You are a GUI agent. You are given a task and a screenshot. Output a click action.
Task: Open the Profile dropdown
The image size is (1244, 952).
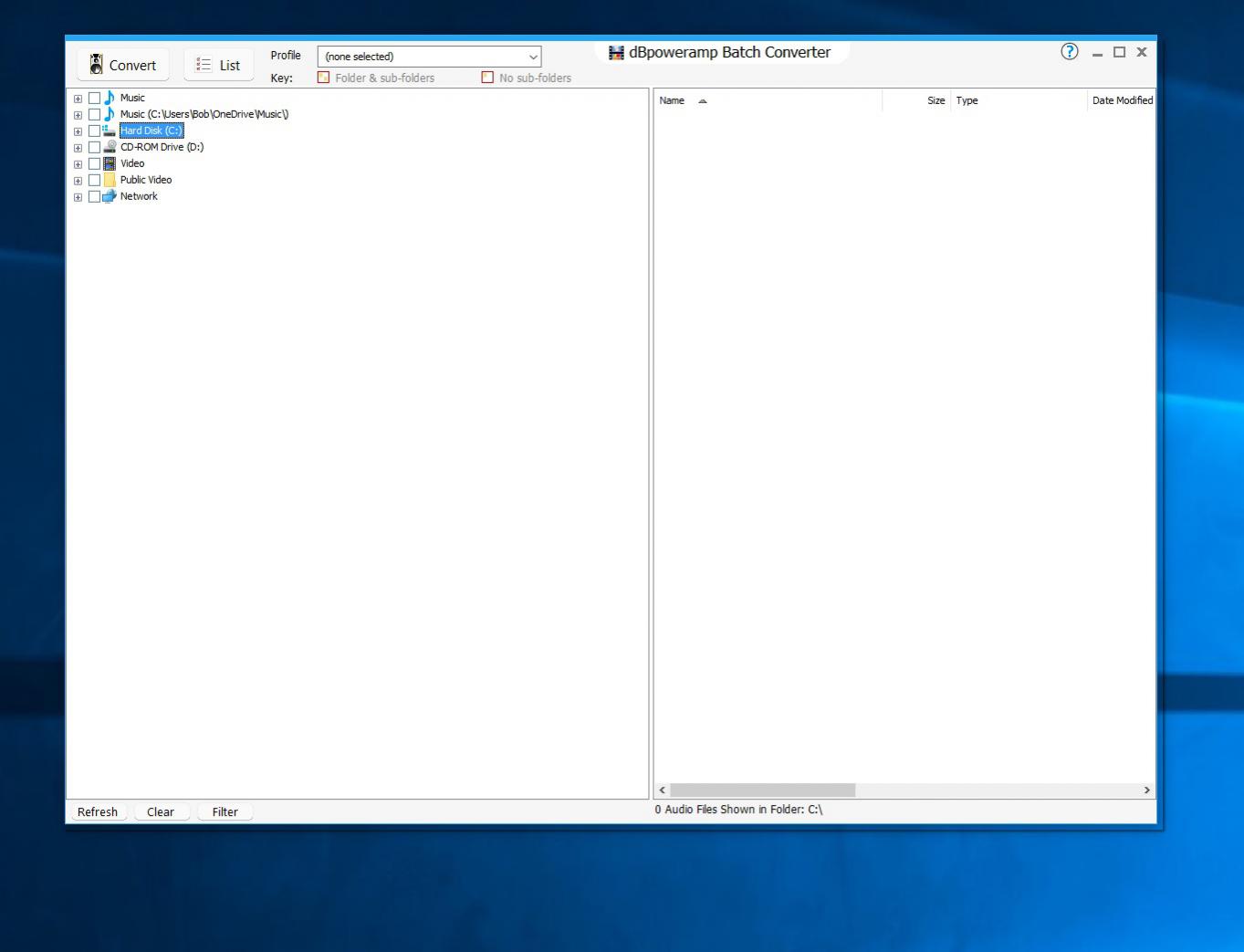pos(429,57)
